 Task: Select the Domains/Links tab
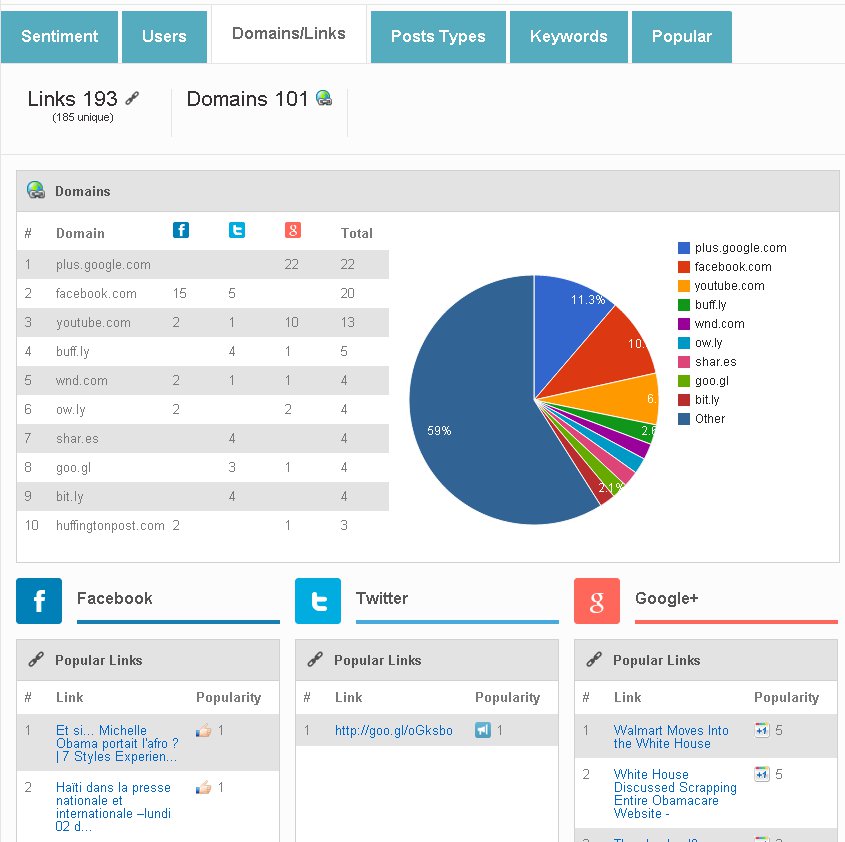pyautogui.click(x=289, y=34)
